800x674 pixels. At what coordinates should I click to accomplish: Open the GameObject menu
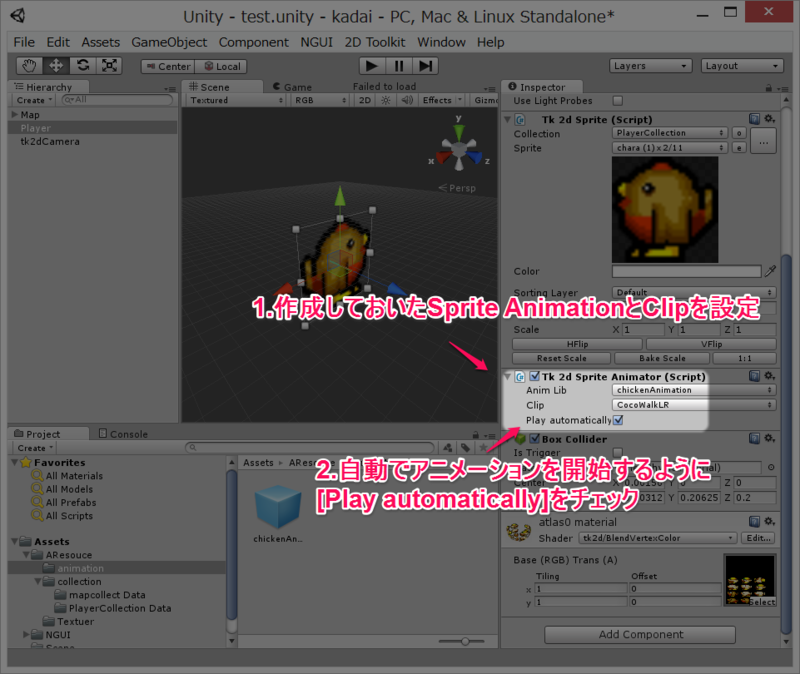click(169, 42)
